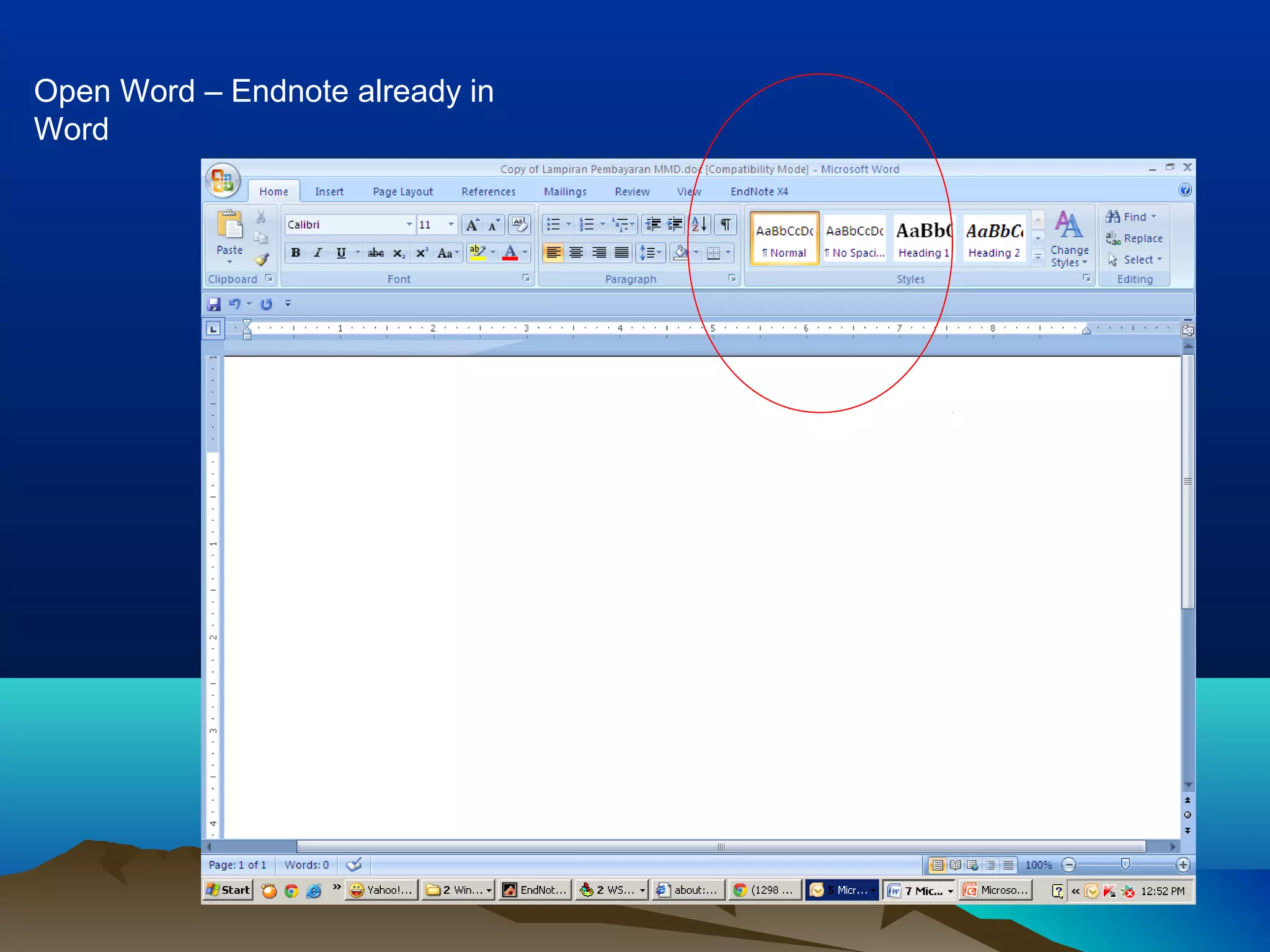Open the font size 11 dropdown

tap(451, 224)
